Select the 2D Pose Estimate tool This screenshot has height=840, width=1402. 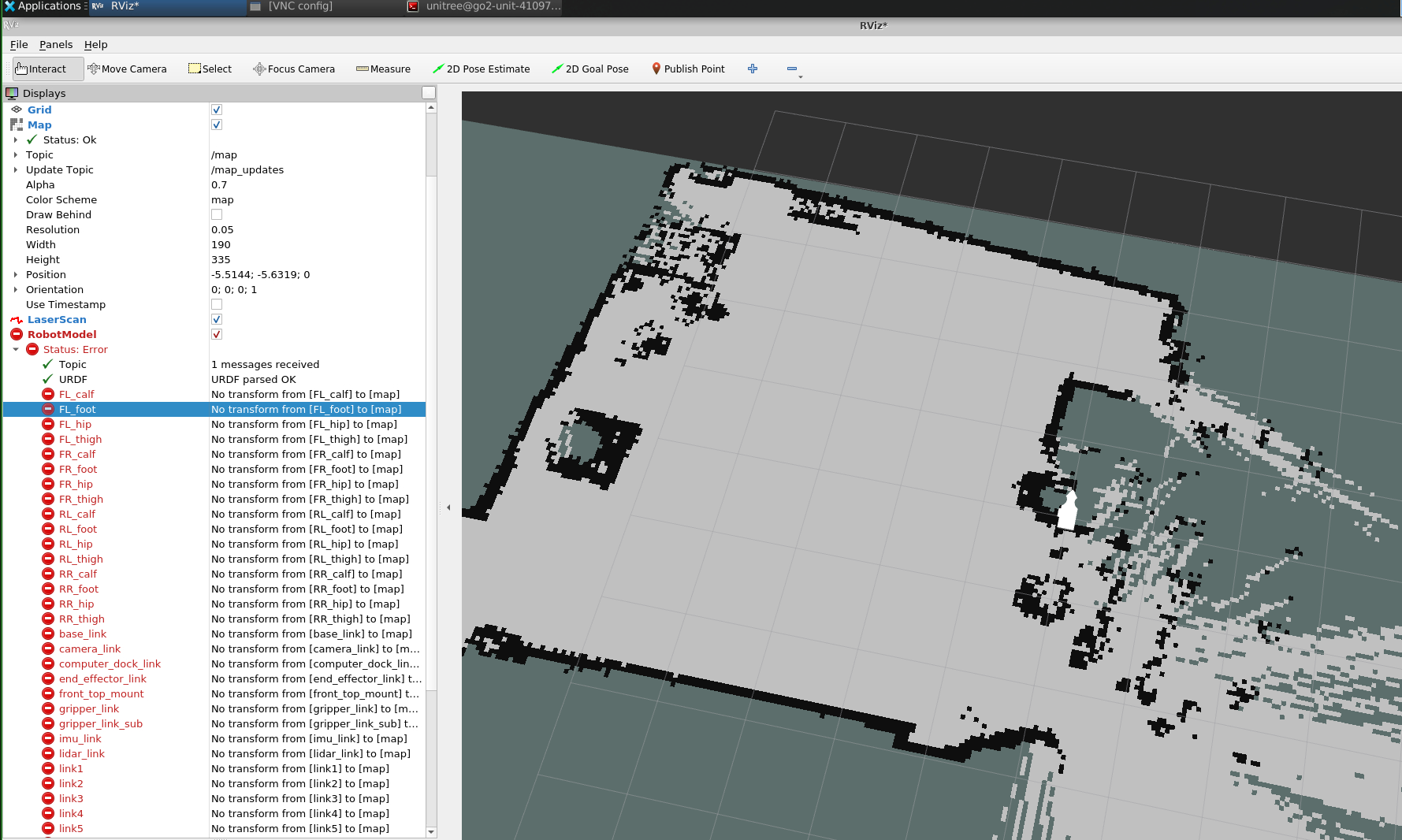pos(481,69)
